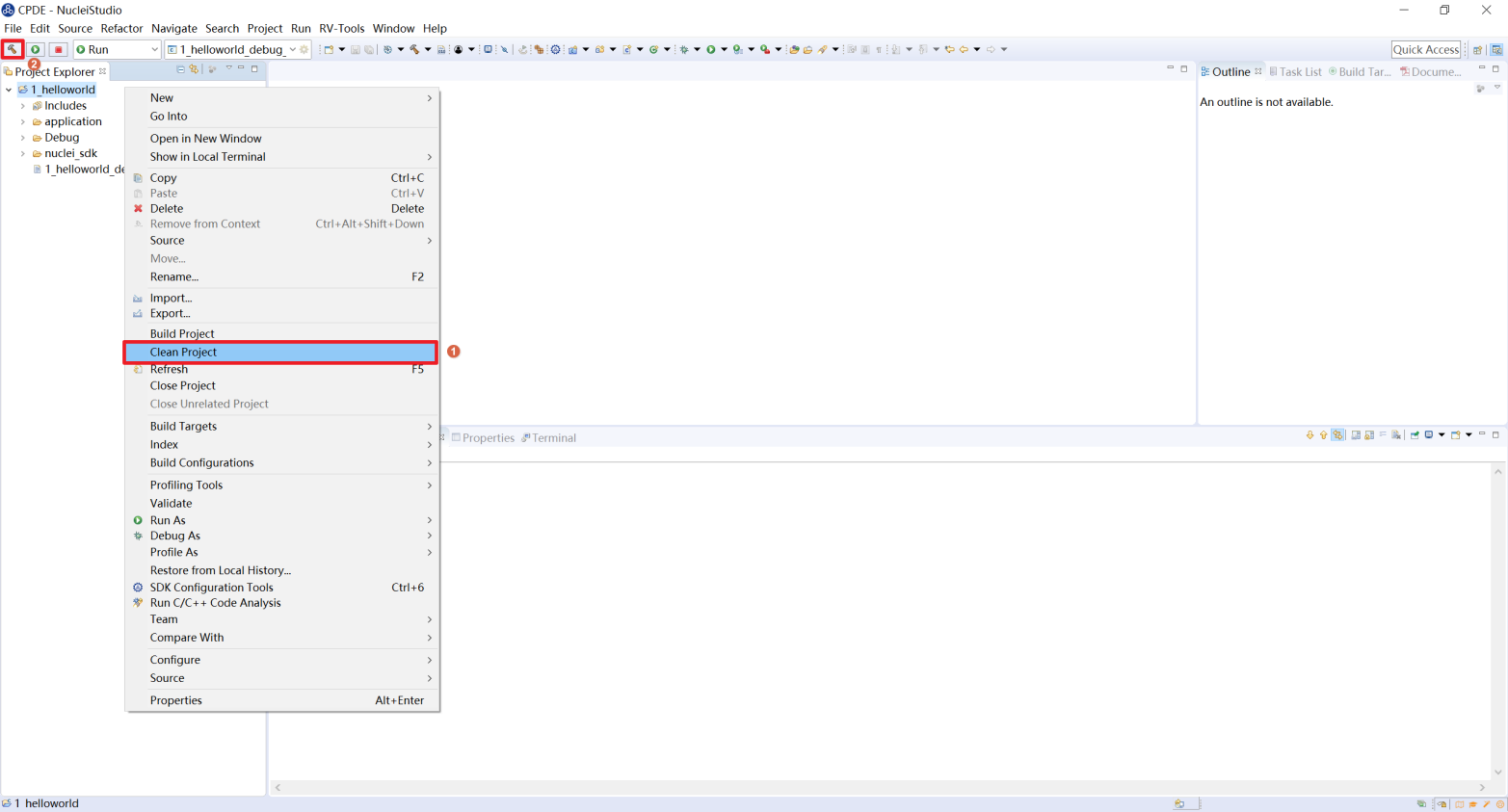Click the Quick Access search field
Viewport: 1508px width, 812px height.
(1426, 49)
